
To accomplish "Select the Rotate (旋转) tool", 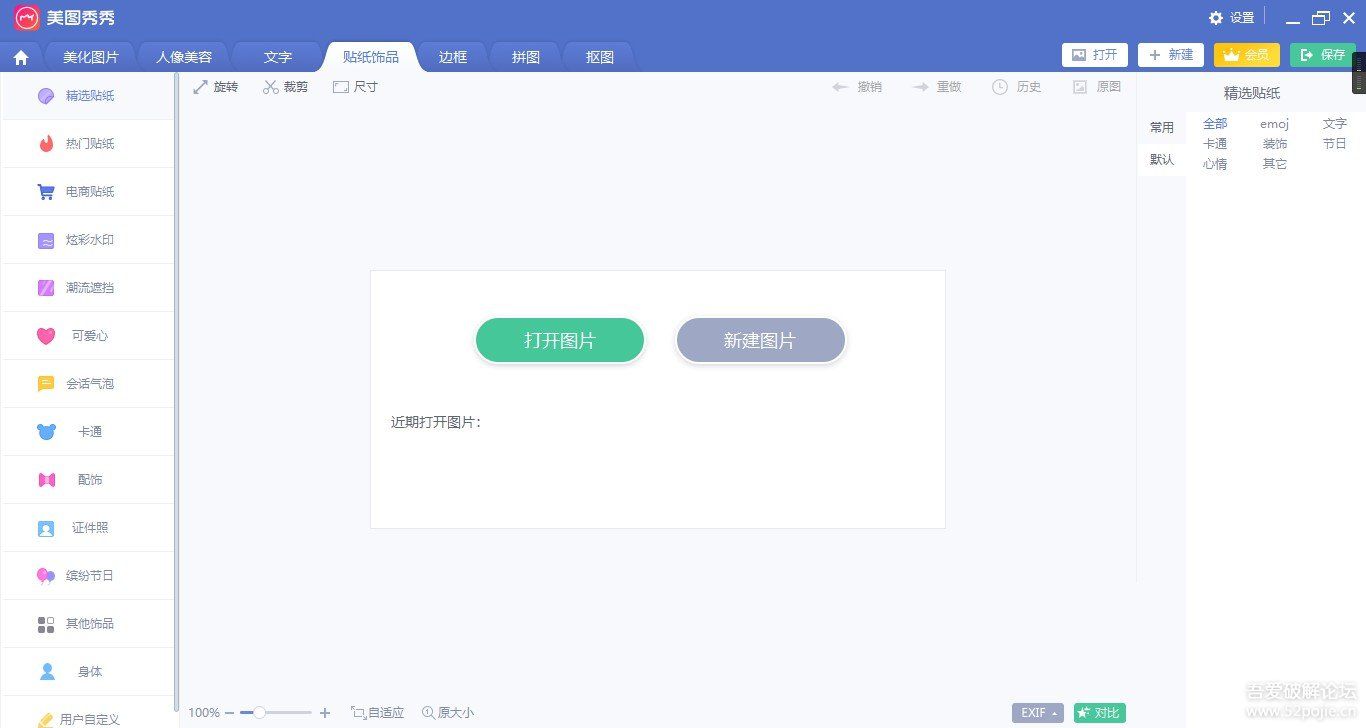I will click(x=215, y=87).
